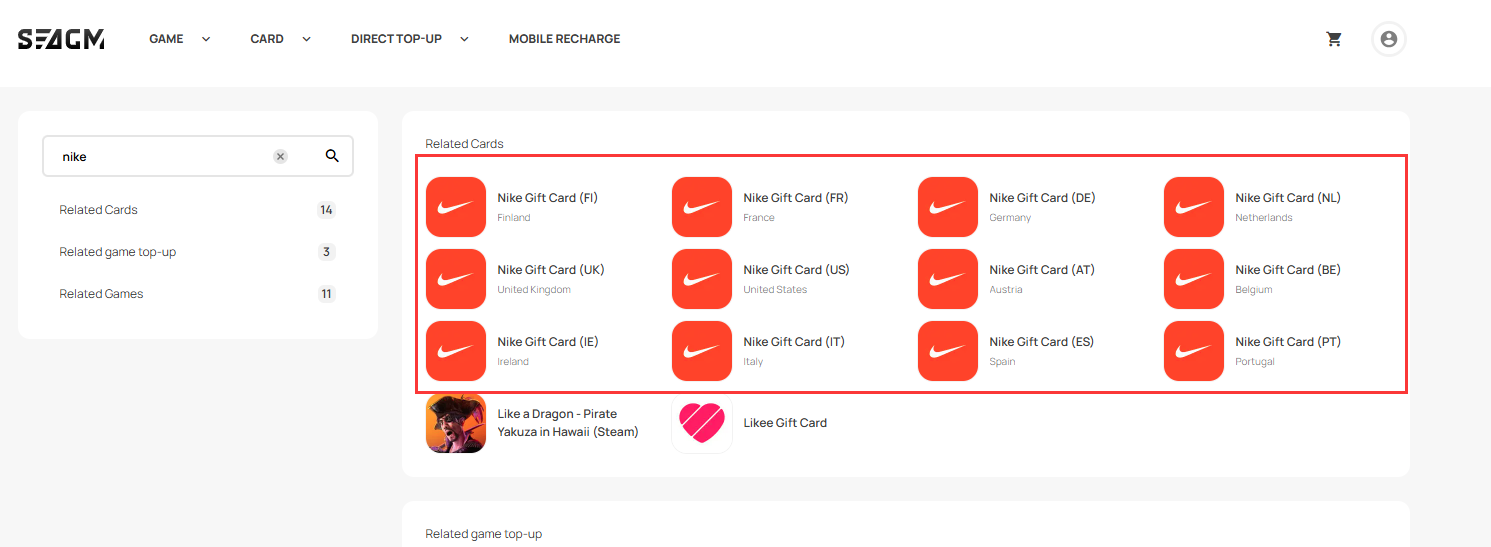Viewport: 1491px width, 547px height.
Task: Show Related Games results
Action: tap(101, 294)
